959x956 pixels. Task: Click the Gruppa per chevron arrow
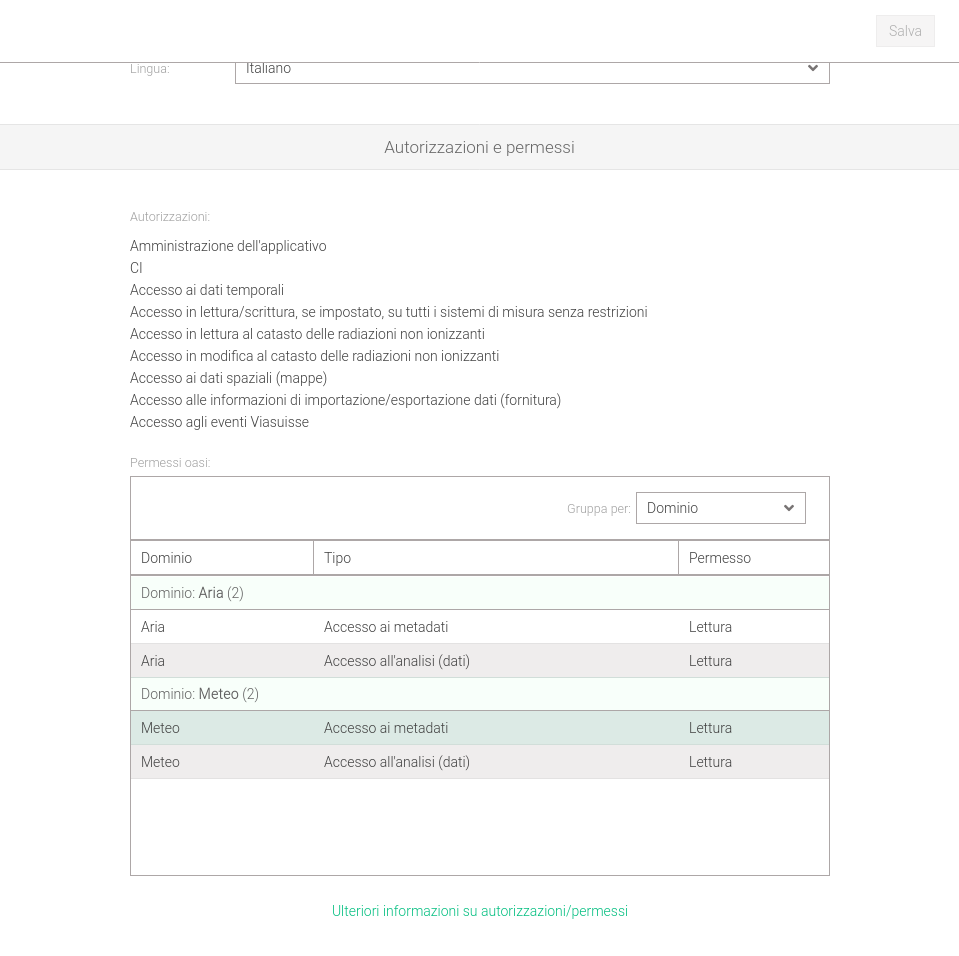pos(788,508)
